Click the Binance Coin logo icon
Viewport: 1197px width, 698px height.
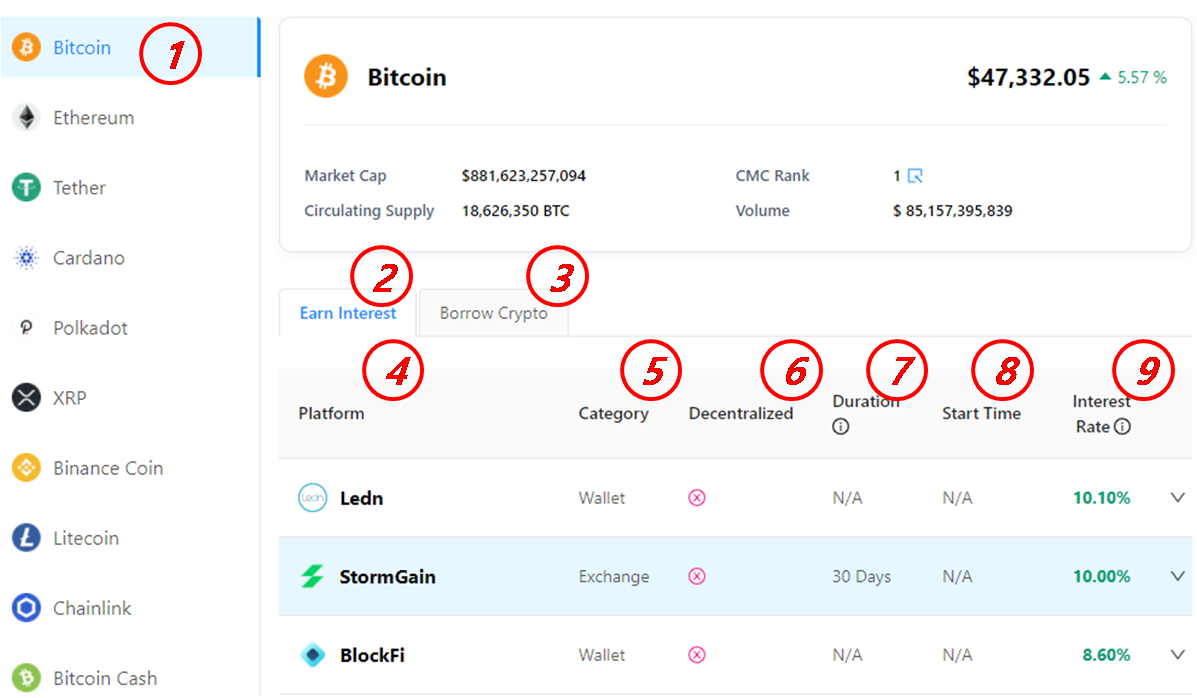(x=26, y=468)
